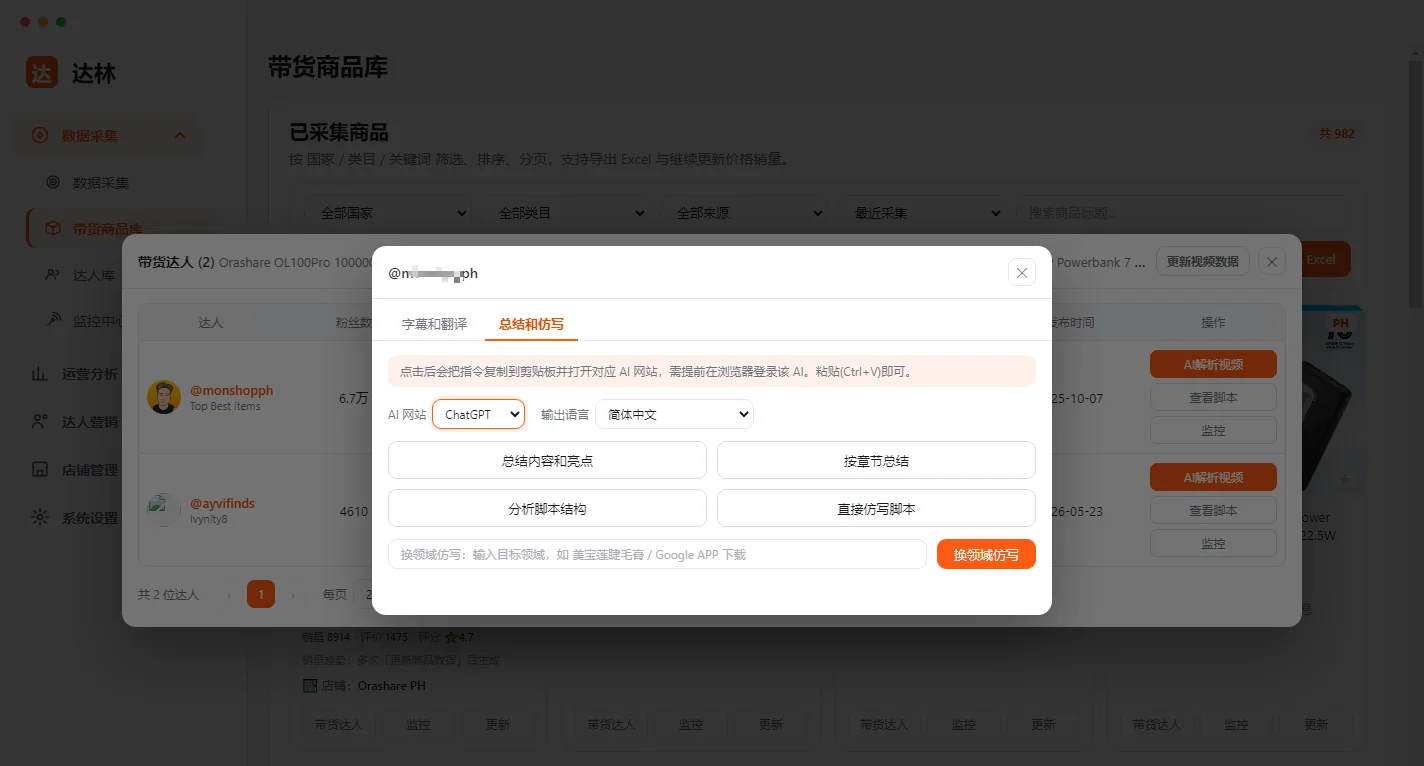
Task: Click the @ayvifinds avatar picture
Action: coord(164,510)
